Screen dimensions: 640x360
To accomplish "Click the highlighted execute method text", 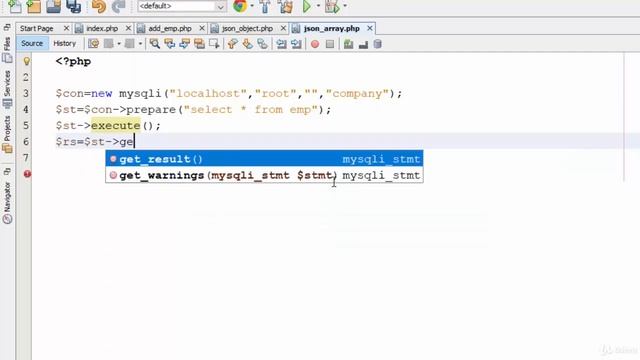I will 116,125.
